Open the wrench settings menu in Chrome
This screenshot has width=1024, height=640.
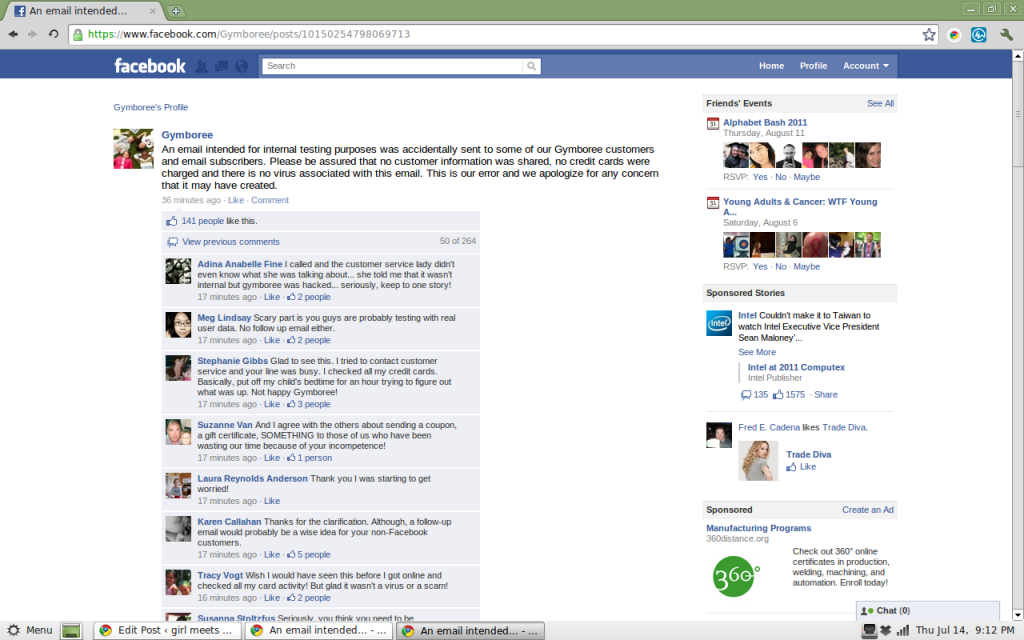1006,35
